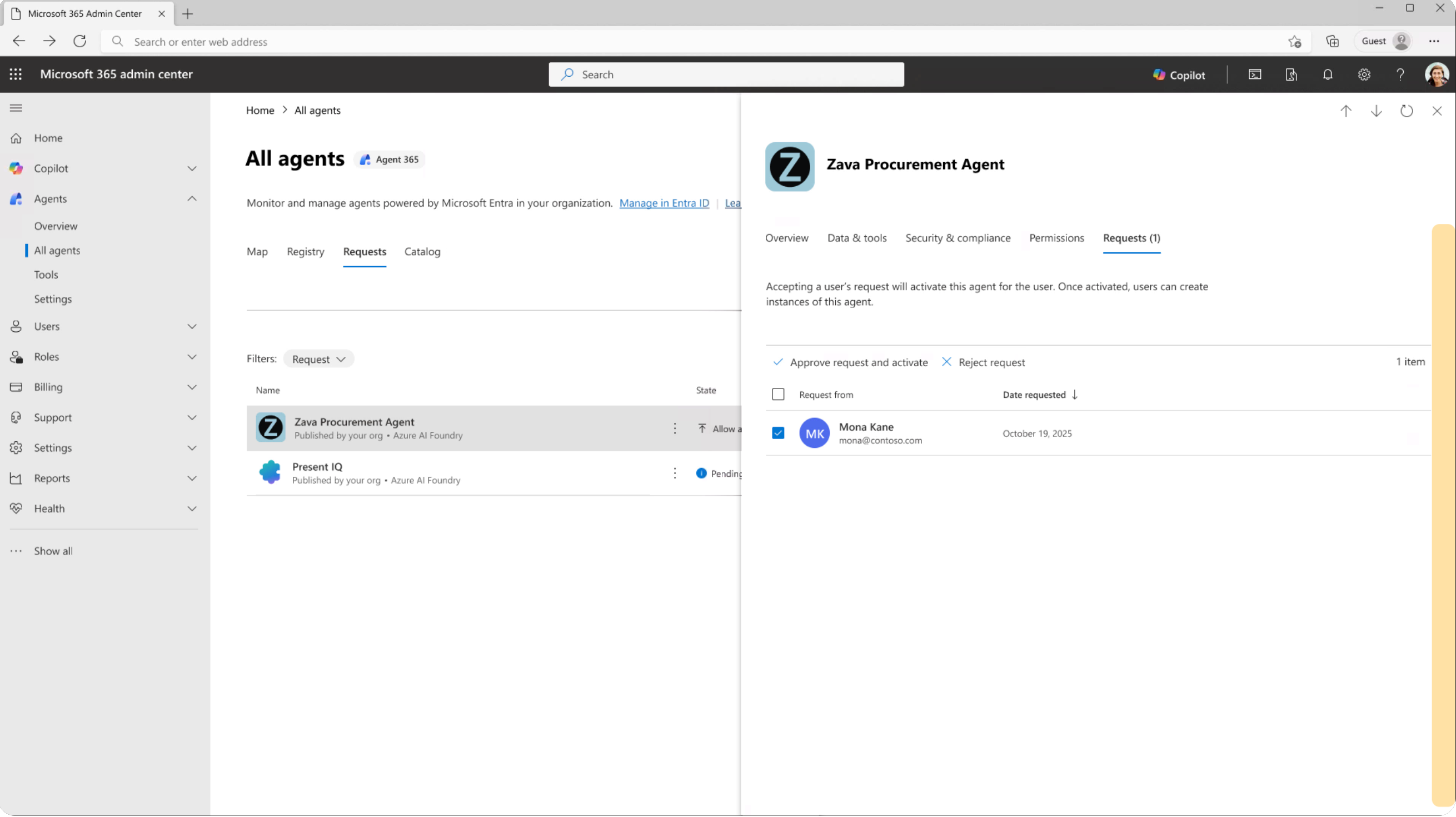
Task: Click the browser back arrow
Action: point(19,41)
